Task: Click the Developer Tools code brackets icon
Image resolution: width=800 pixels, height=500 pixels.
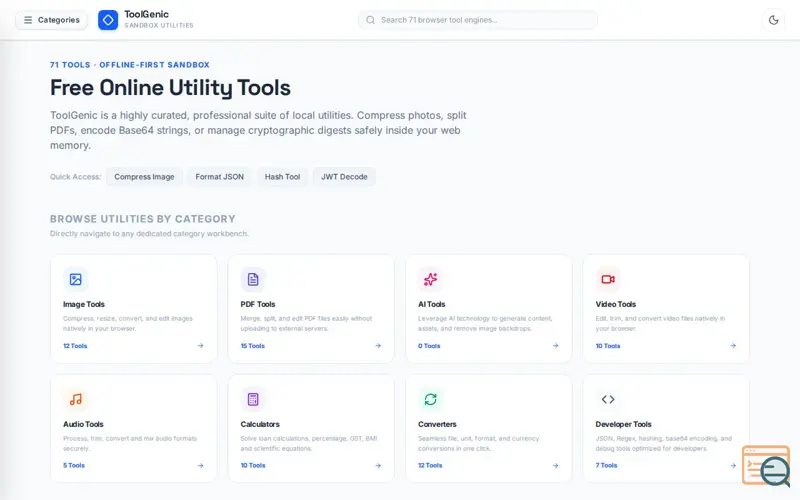Action: 608,399
